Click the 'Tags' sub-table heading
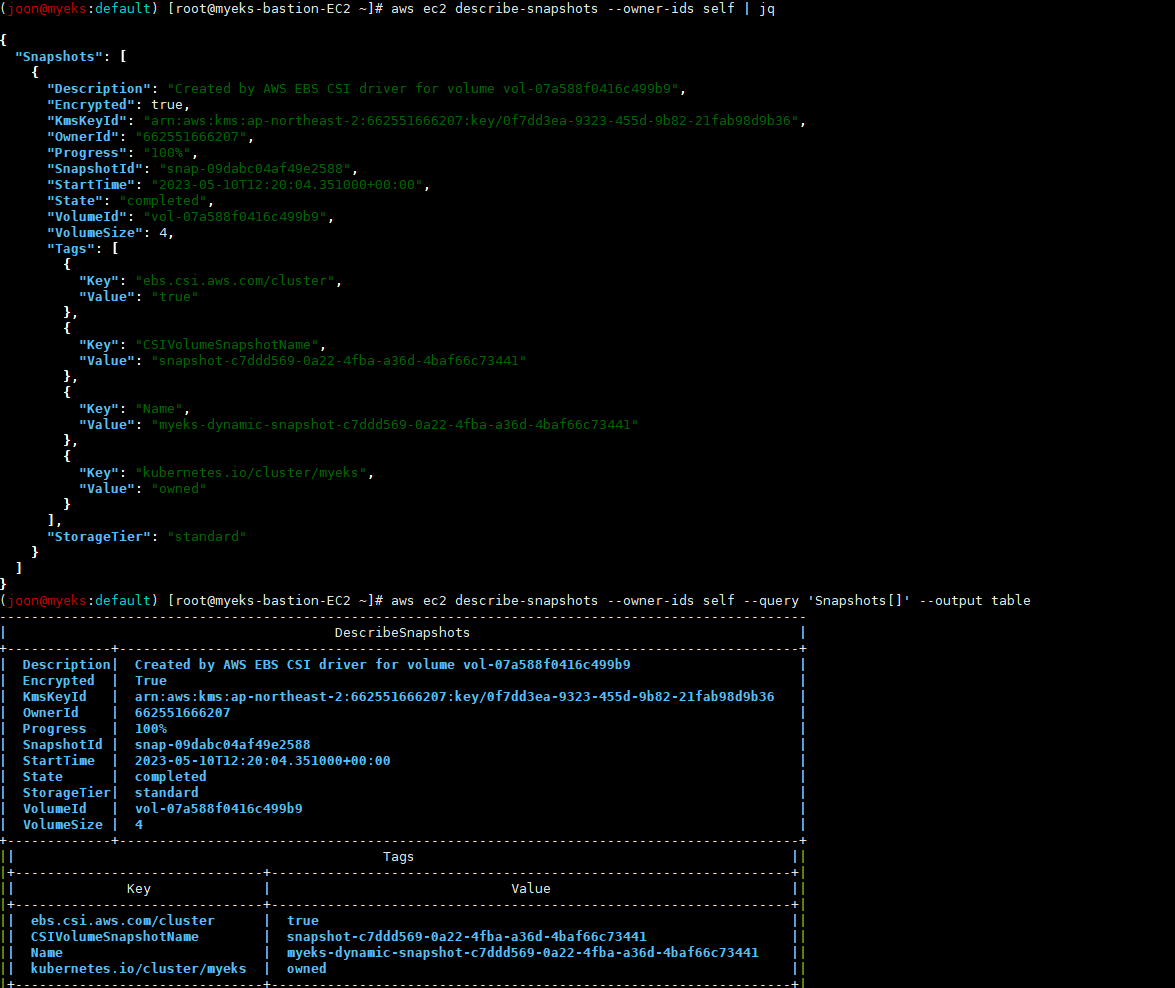This screenshot has width=1175, height=988. click(x=398, y=857)
